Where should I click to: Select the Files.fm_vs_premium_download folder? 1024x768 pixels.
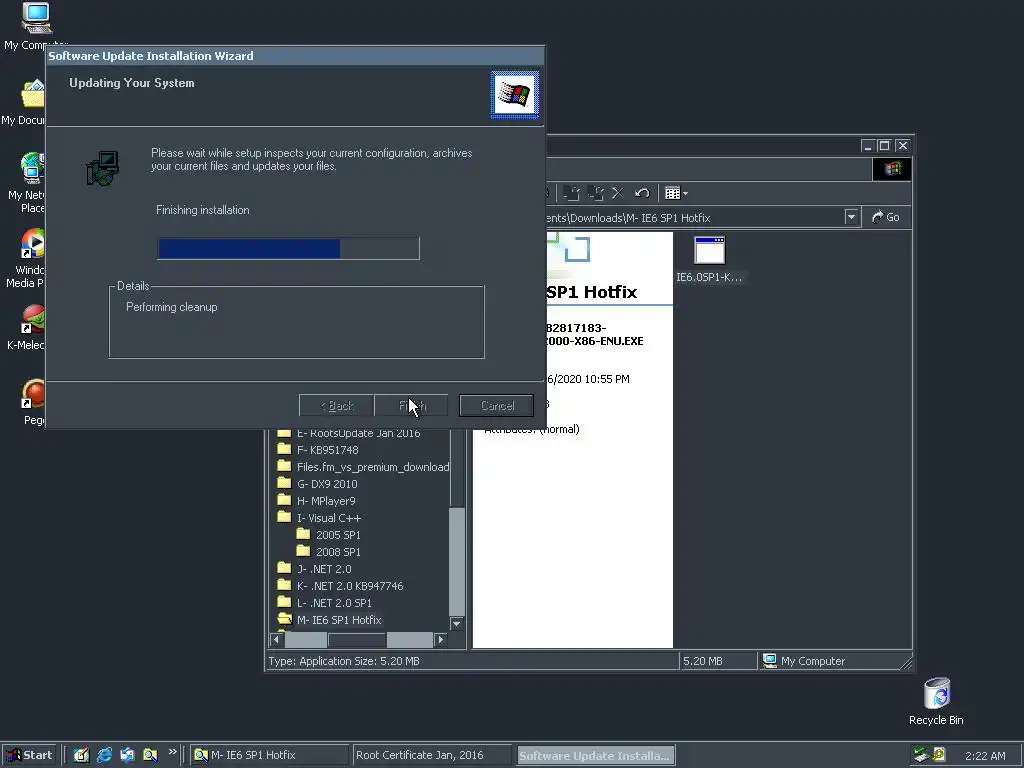372,467
